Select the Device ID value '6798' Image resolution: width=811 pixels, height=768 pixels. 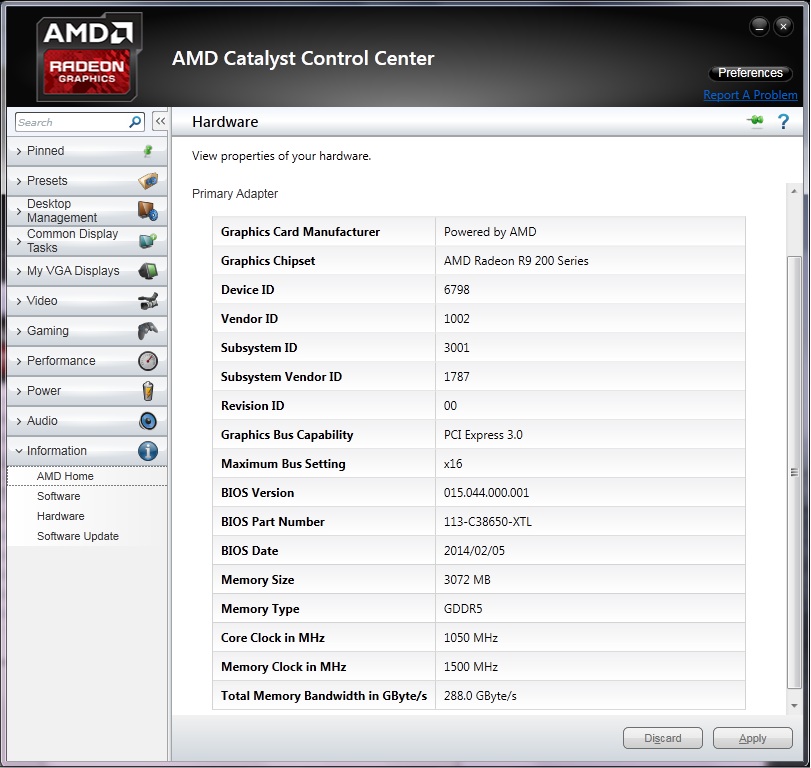coord(456,290)
